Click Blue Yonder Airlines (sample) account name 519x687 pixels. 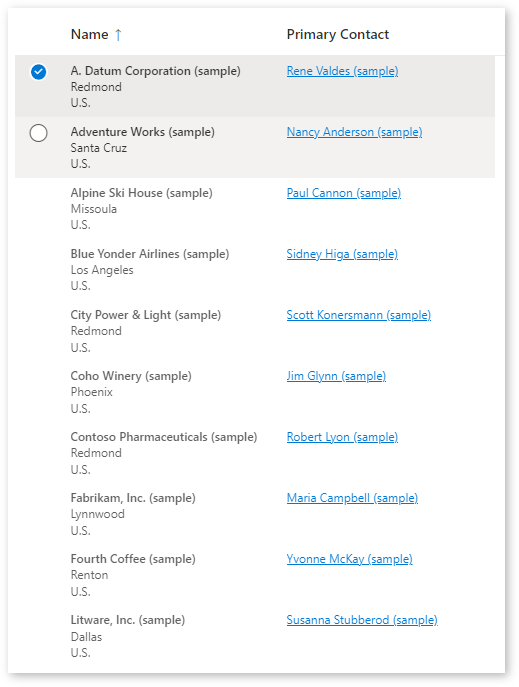click(150, 254)
